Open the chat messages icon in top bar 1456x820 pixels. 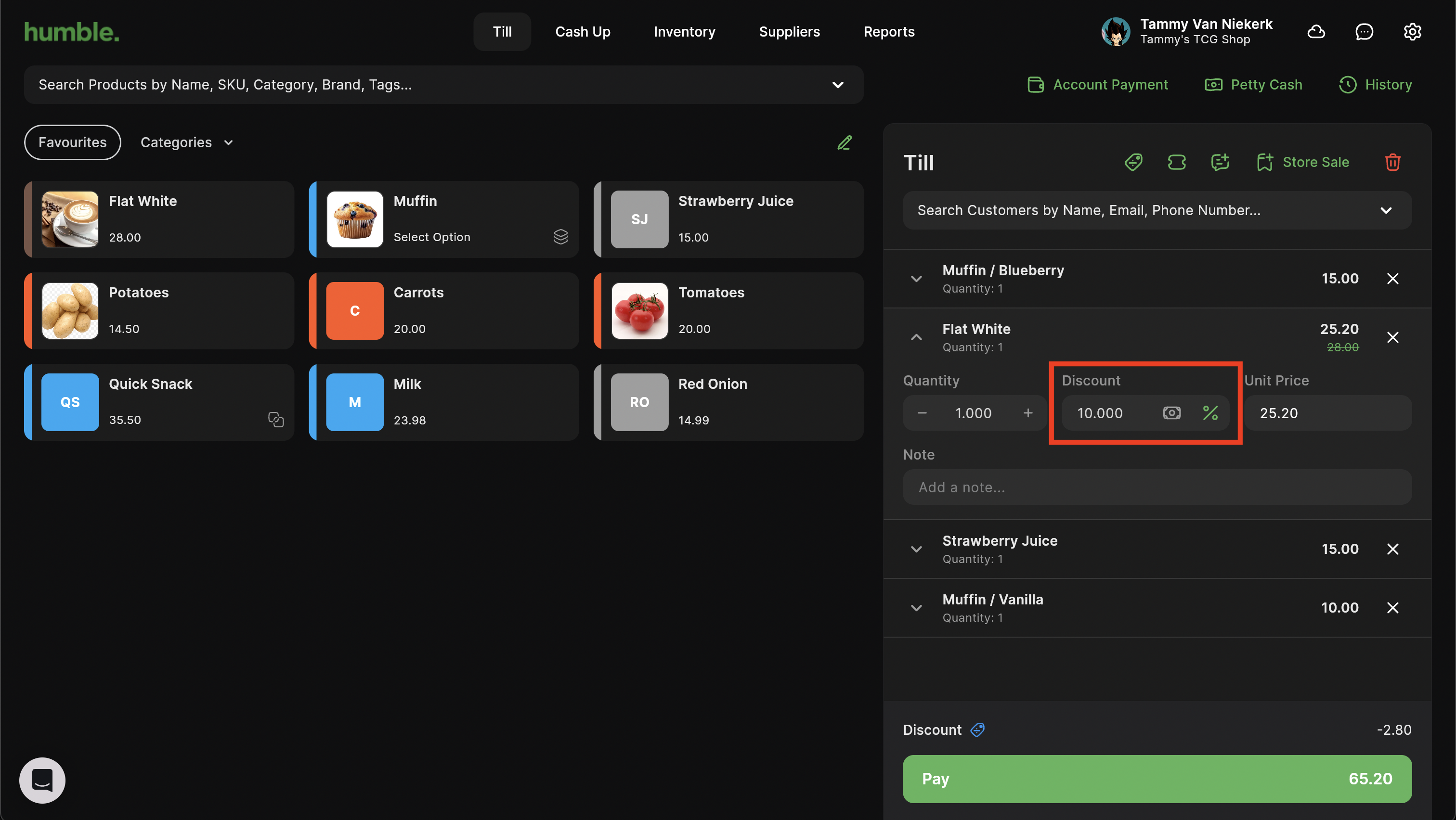[x=1364, y=32]
